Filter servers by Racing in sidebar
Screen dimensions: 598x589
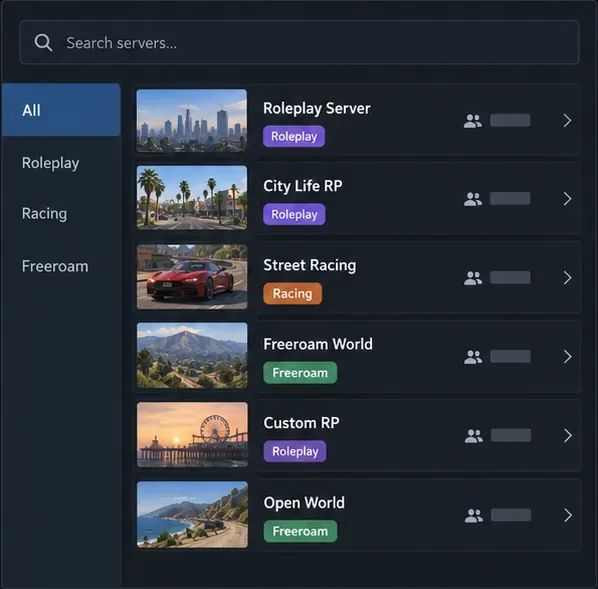44,214
